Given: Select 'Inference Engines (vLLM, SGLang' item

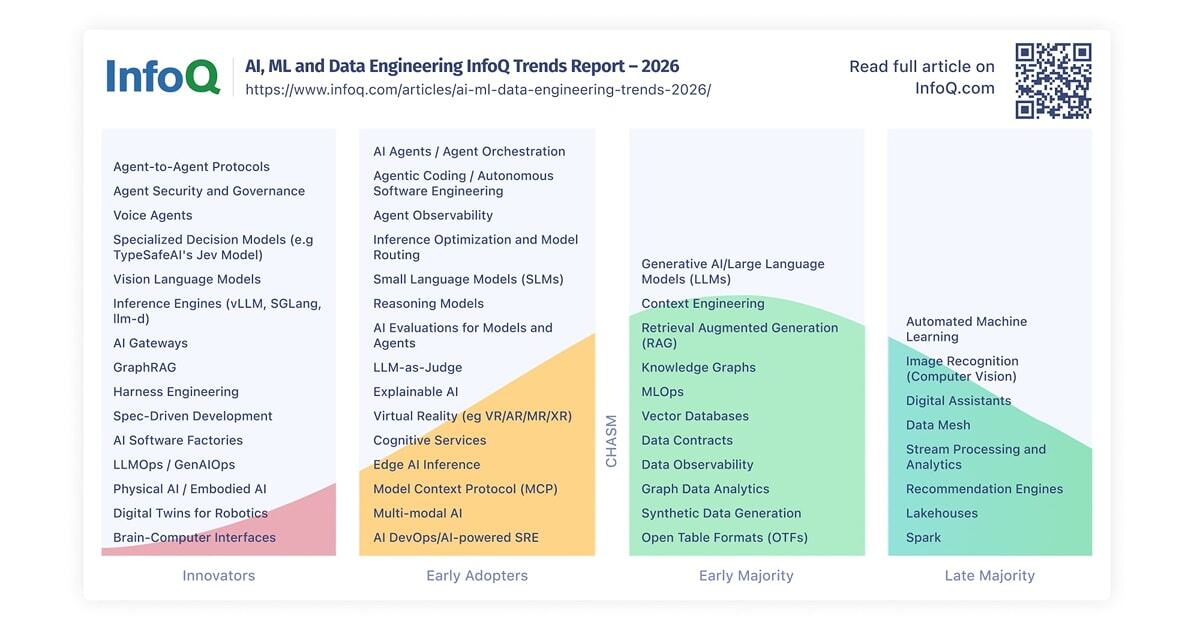Looking at the screenshot, I should (217, 311).
